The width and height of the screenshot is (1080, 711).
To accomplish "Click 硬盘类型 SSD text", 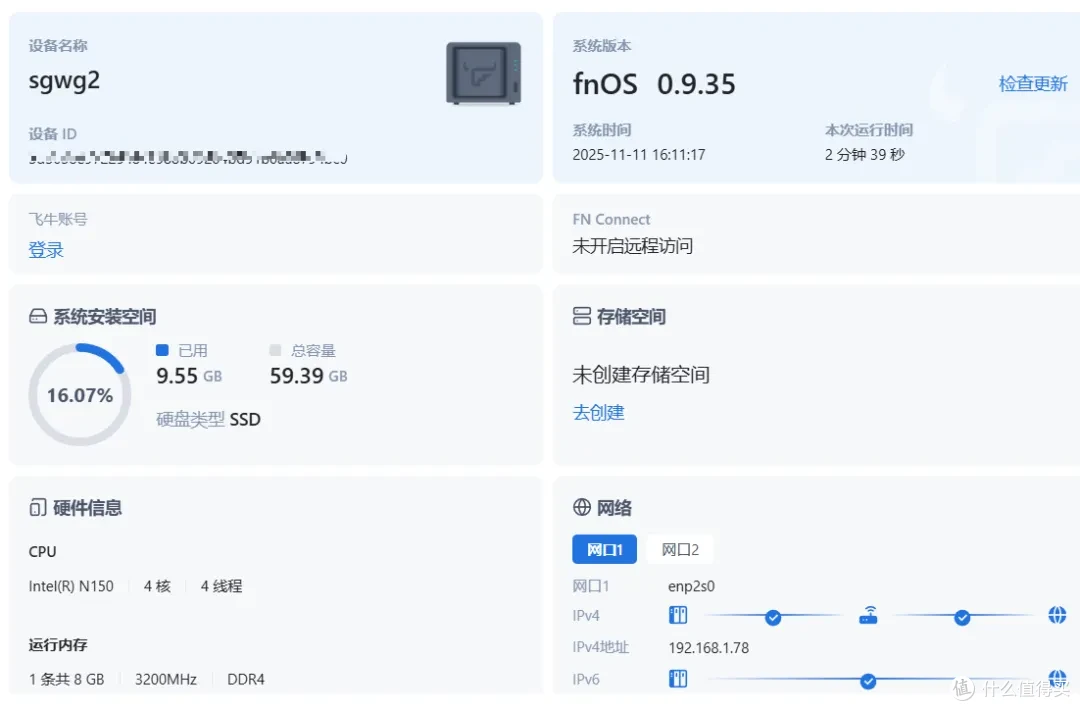I will click(208, 419).
